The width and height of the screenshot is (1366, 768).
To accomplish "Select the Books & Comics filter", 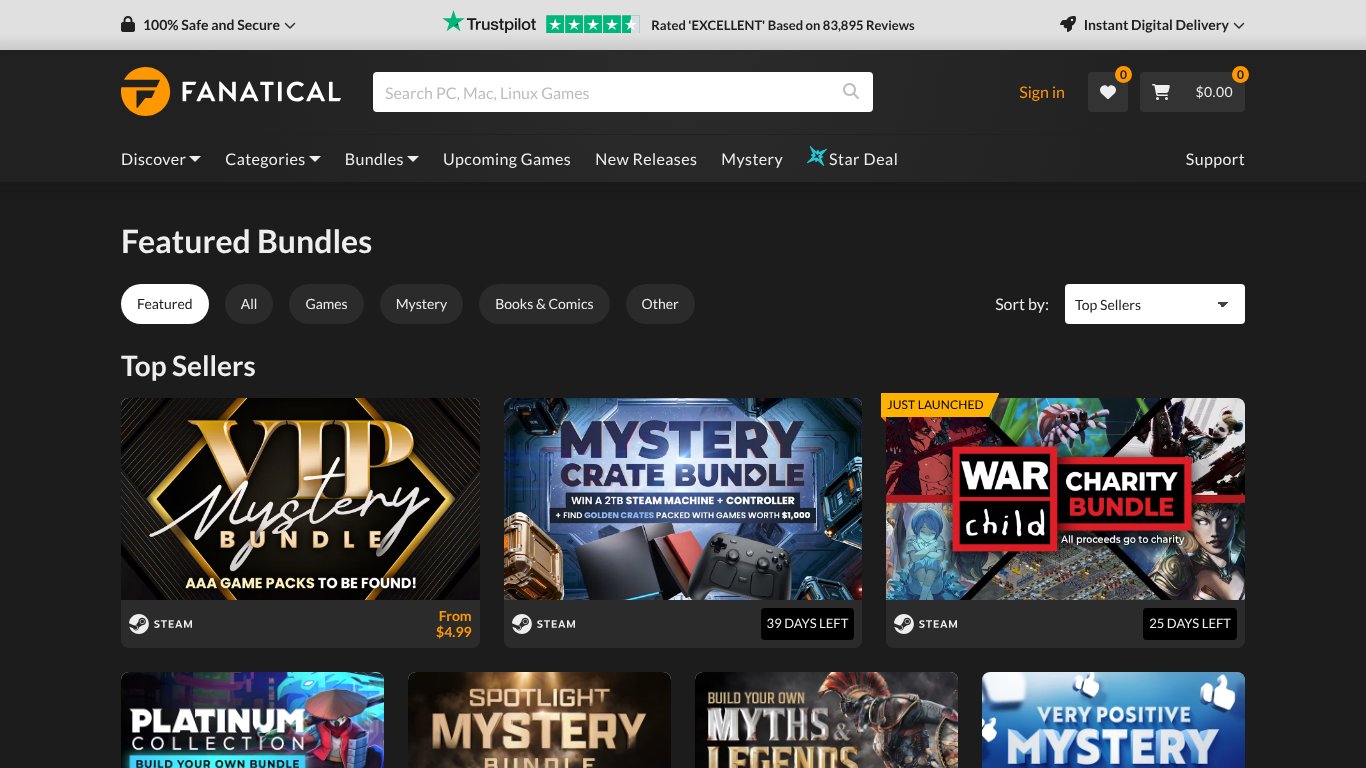I will (x=545, y=304).
